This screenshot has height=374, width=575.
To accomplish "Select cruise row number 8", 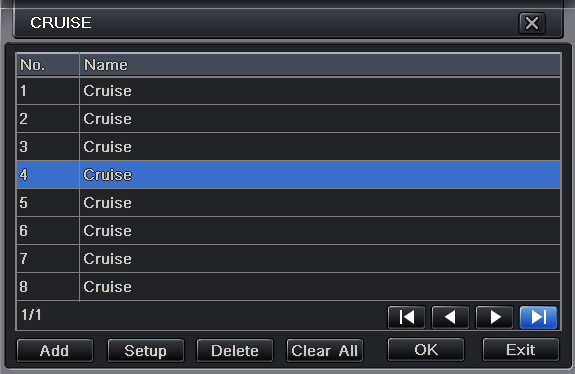I will tap(288, 287).
